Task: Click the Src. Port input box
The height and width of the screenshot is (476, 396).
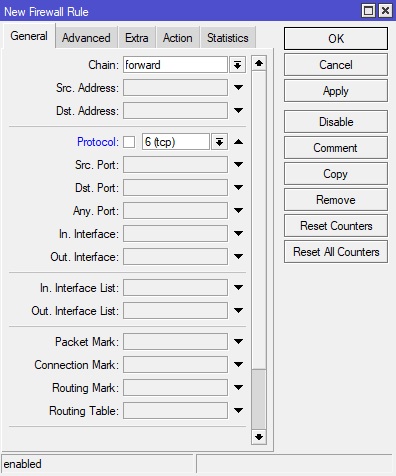Action: [x=175, y=165]
